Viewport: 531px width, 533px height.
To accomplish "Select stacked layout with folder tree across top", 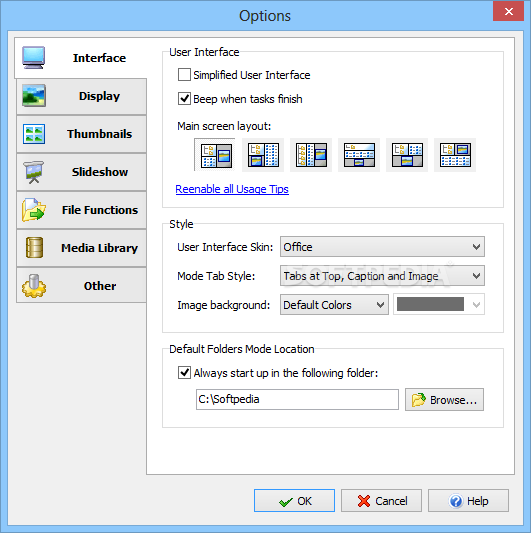I will click(x=359, y=155).
